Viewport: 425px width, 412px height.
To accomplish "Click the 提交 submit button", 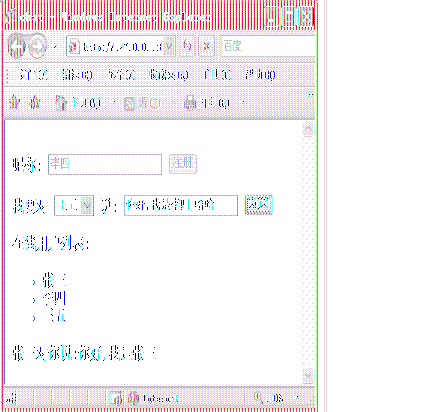I will tap(259, 205).
